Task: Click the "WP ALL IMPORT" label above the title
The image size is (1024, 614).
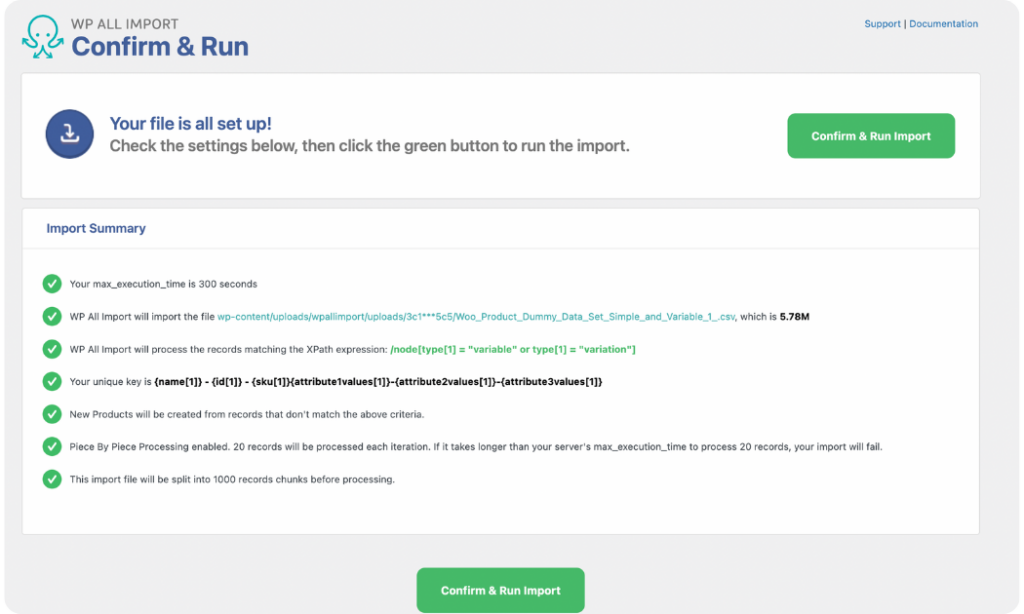Action: 125,24
